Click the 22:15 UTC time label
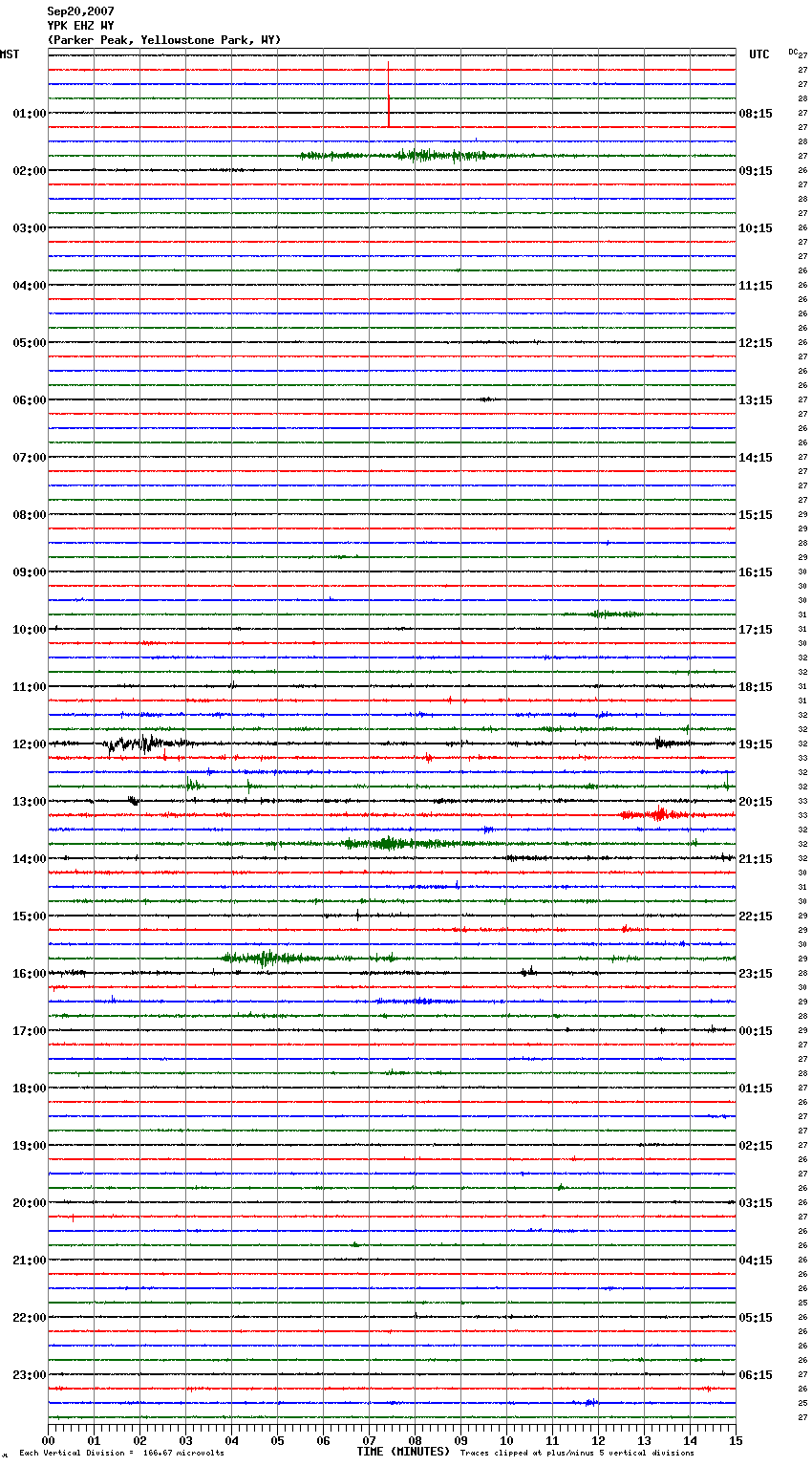 click(x=756, y=916)
